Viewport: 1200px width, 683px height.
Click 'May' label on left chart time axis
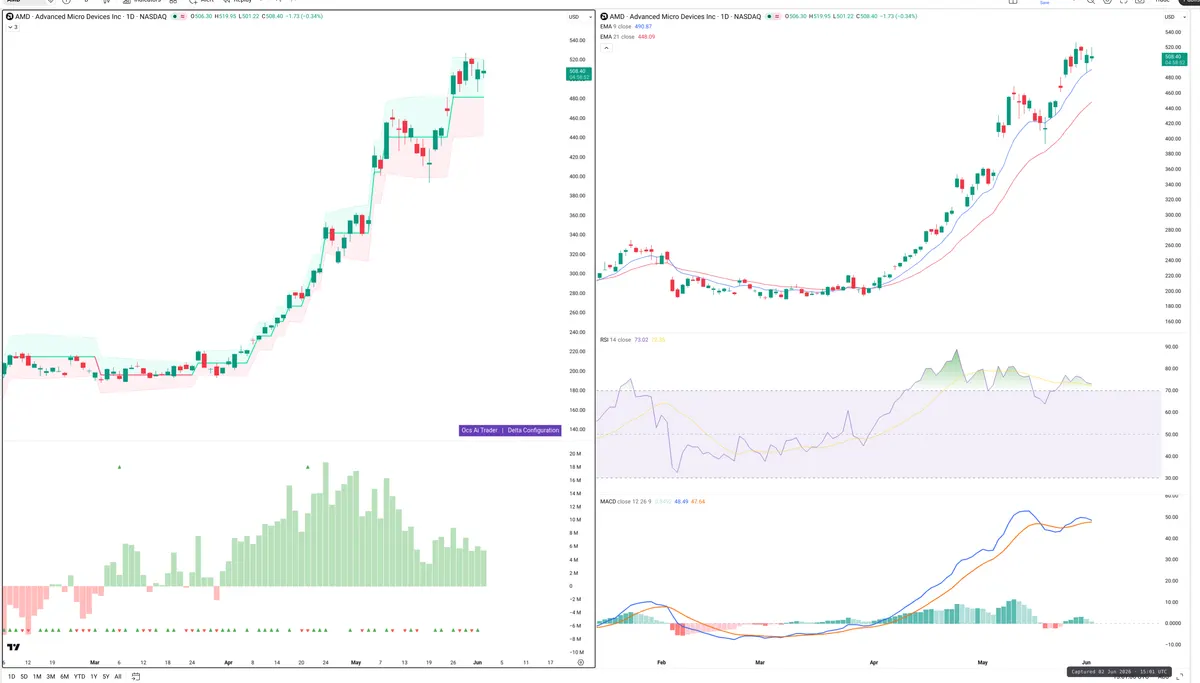(x=357, y=662)
